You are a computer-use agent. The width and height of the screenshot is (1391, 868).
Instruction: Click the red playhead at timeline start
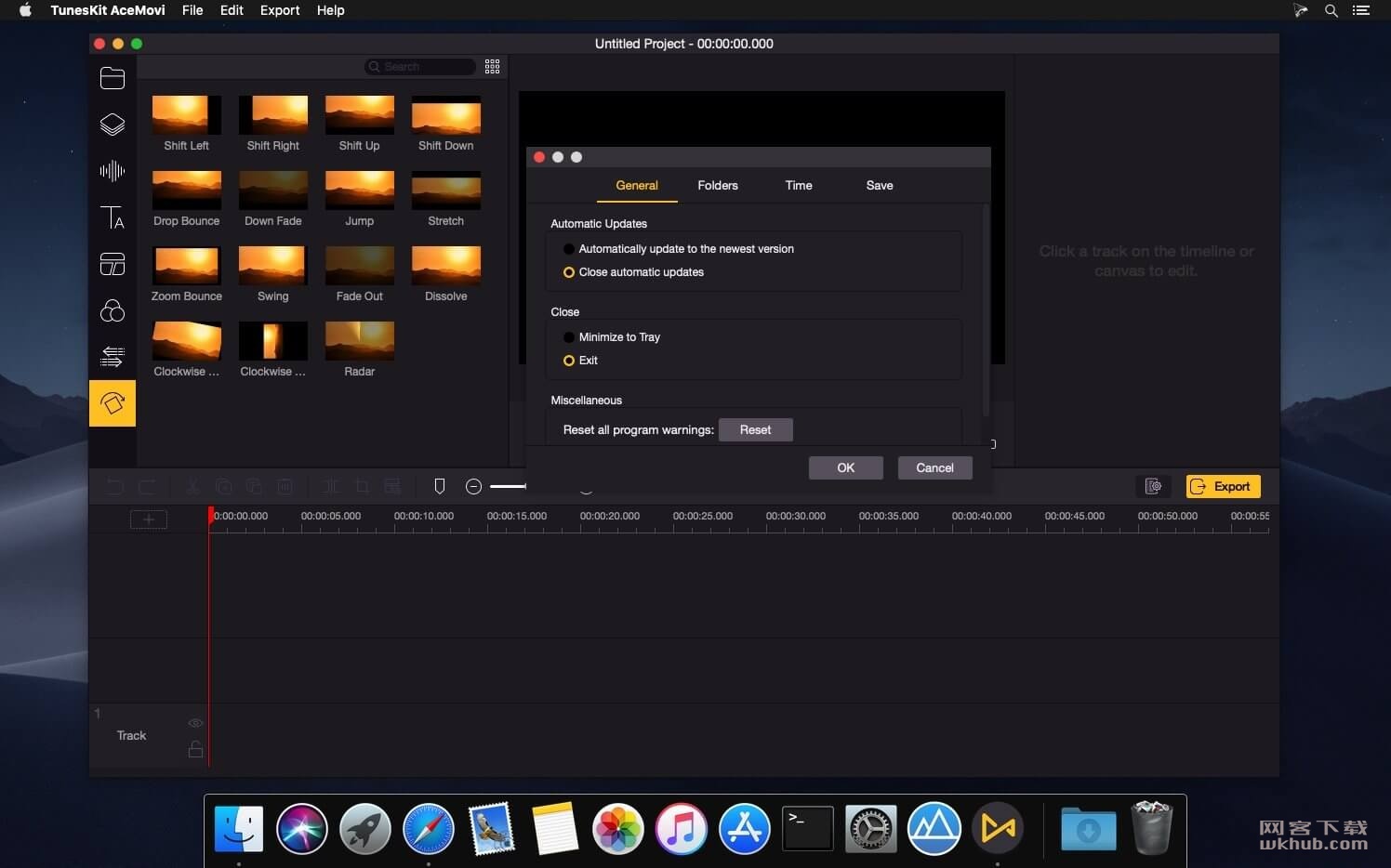pyautogui.click(x=211, y=515)
